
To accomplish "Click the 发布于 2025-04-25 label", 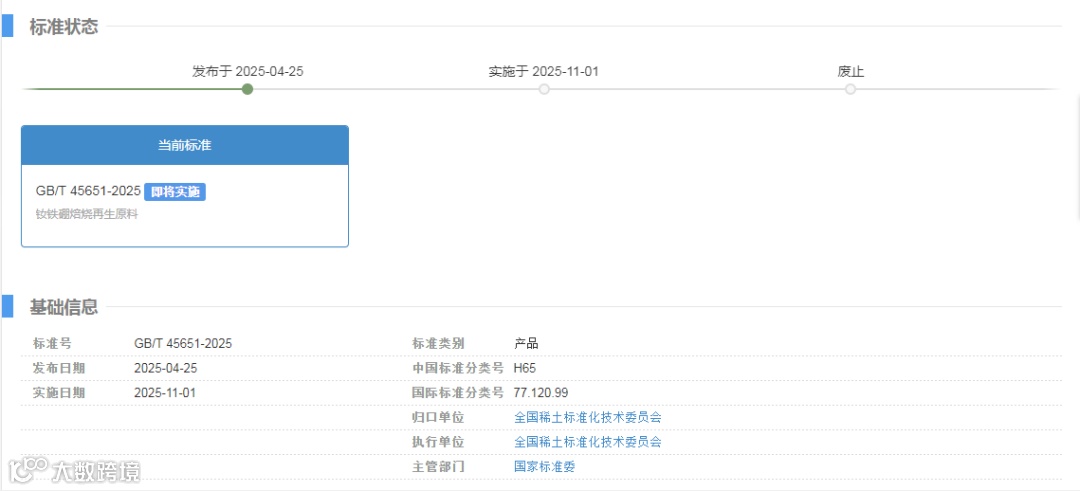I will 248,71.
